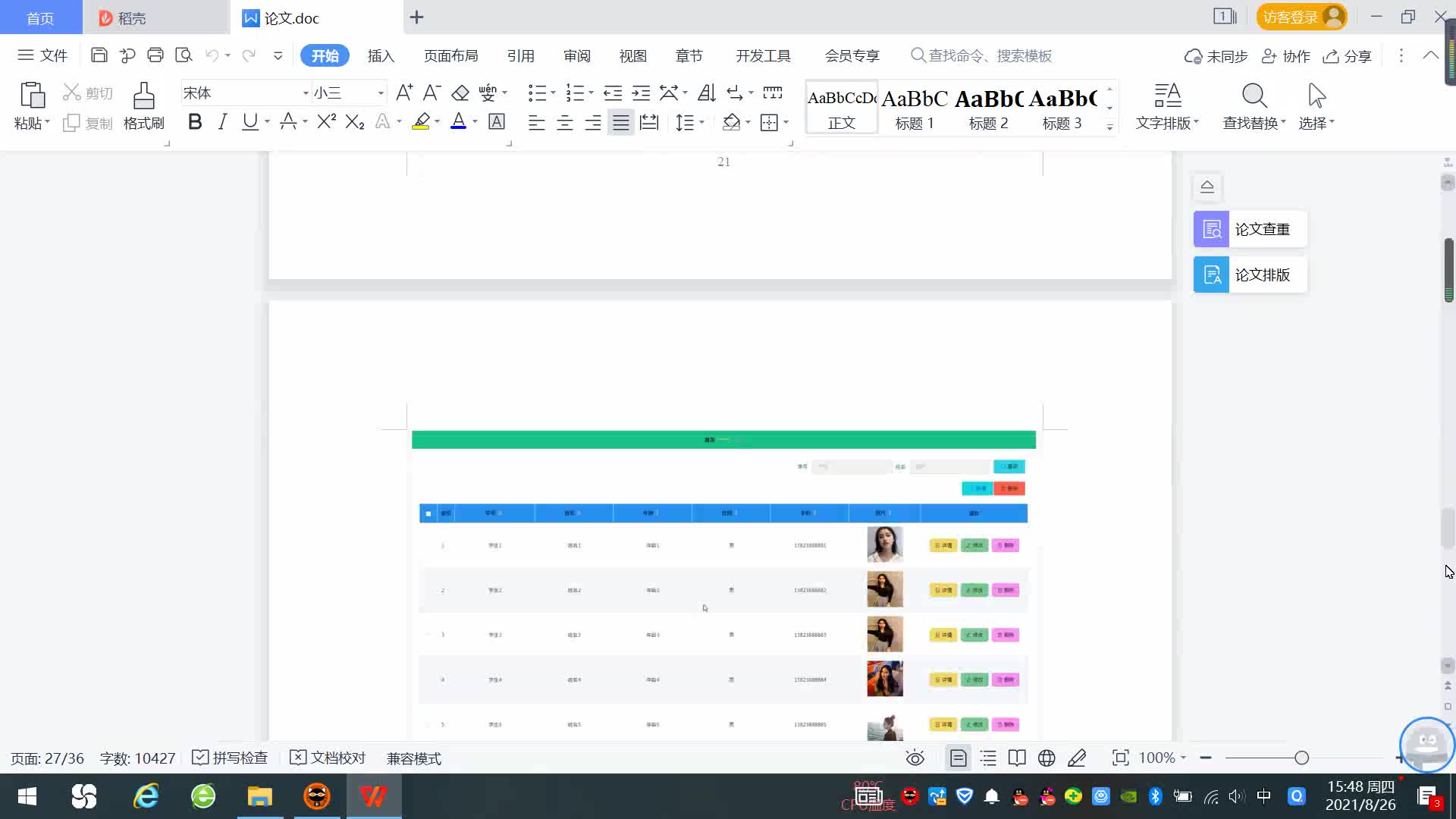
Task: Click the 论文排版 button in side panel
Action: pos(1250,275)
